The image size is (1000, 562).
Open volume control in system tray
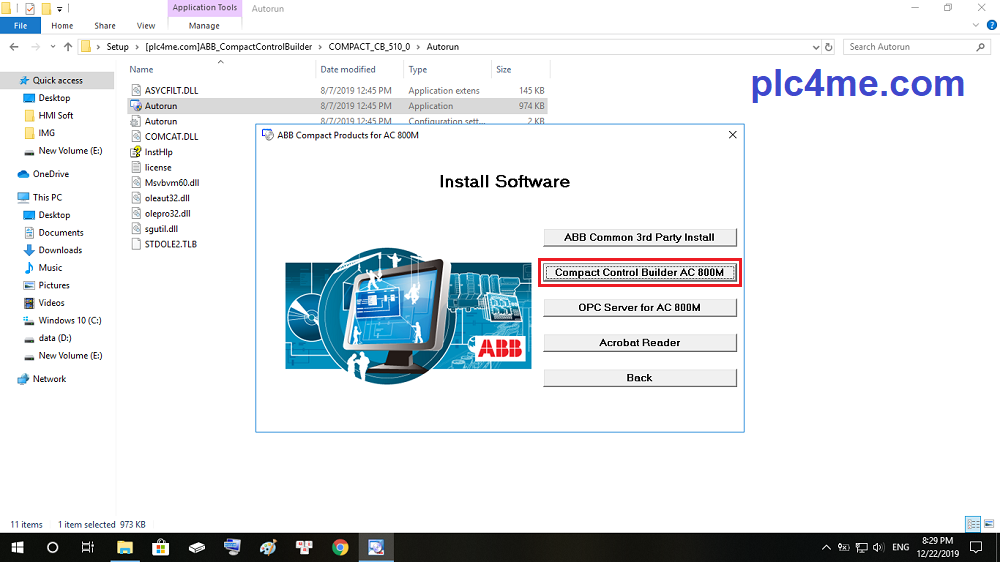pos(878,547)
